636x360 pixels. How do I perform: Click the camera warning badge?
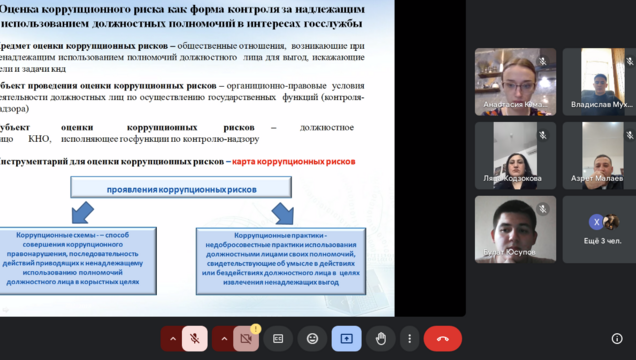tap(255, 329)
